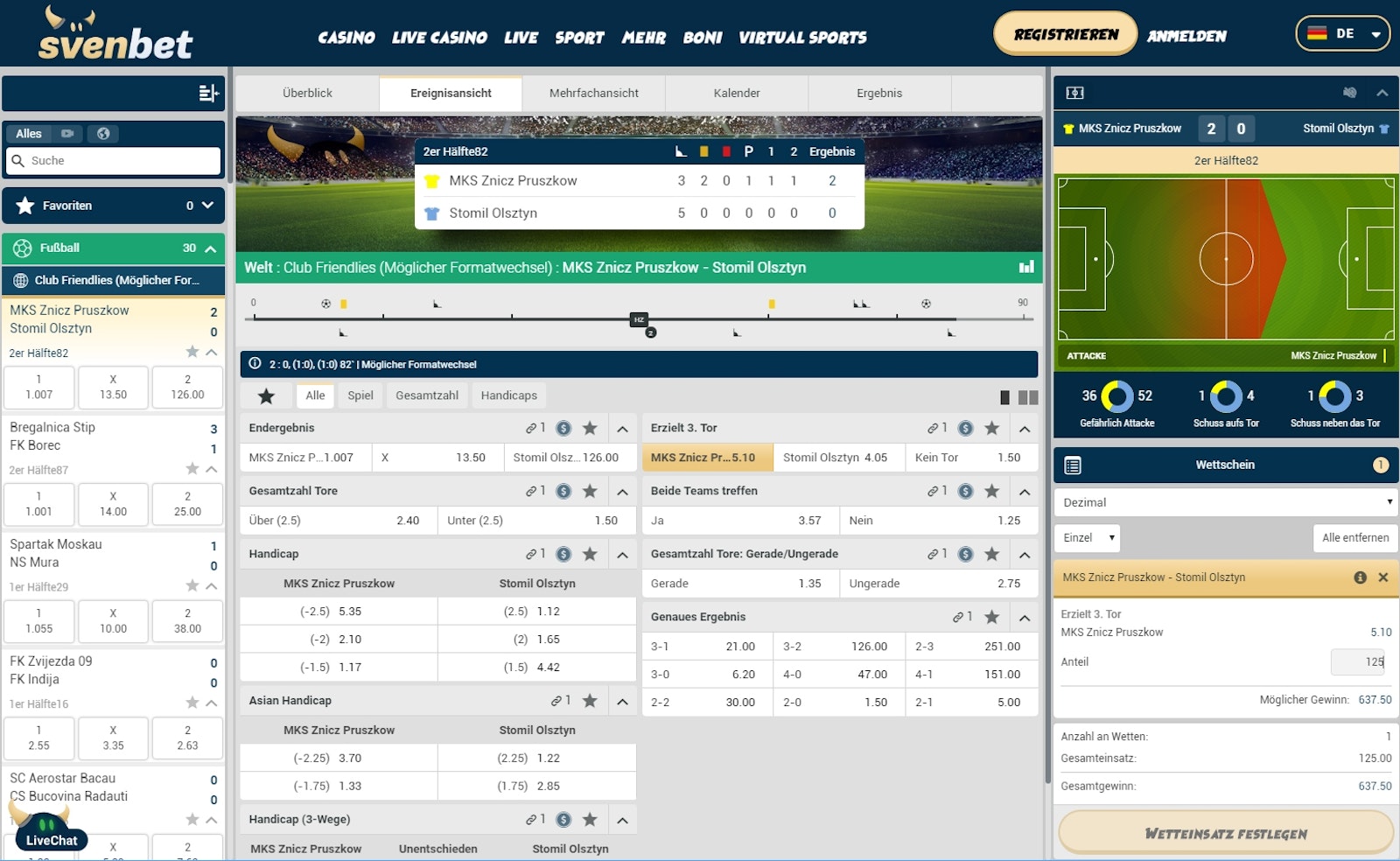This screenshot has width=1400, height=861.
Task: Click the pitch view icon in right panel
Action: 1075,92
